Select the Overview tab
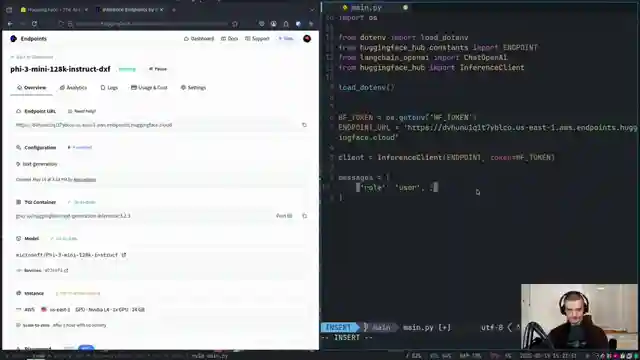 [31, 87]
